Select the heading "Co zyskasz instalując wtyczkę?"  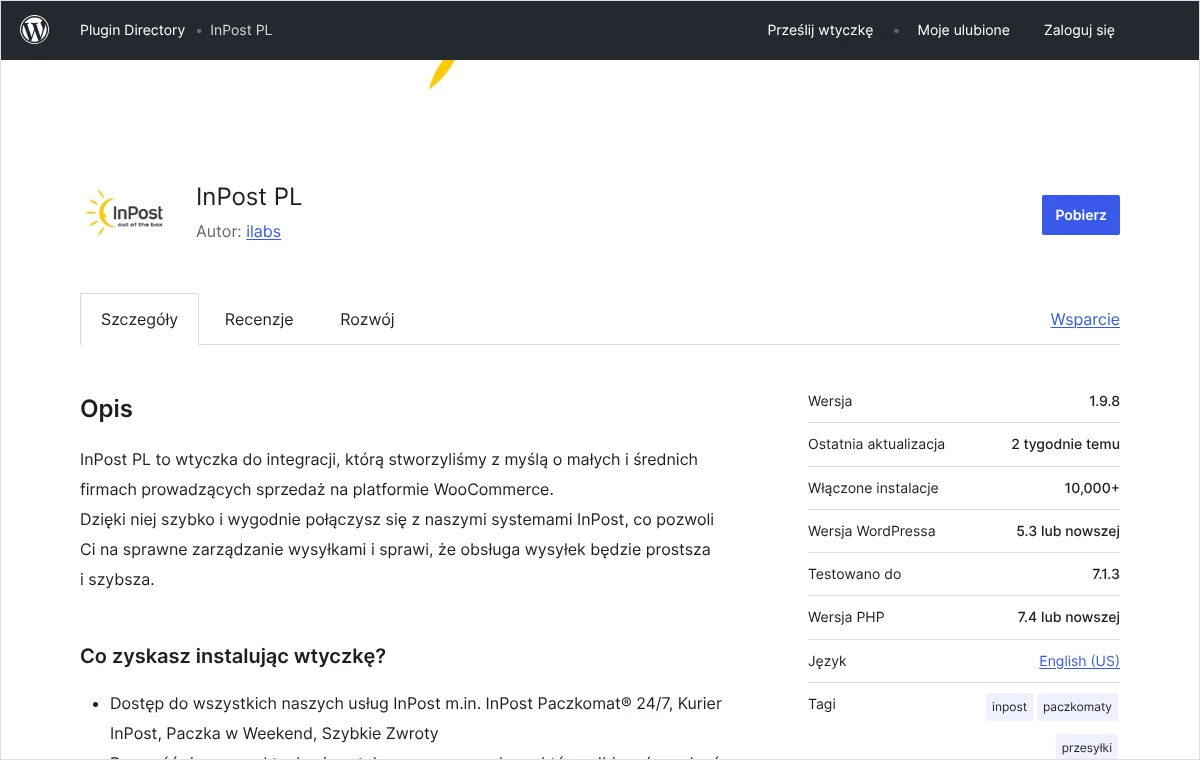[233, 657]
